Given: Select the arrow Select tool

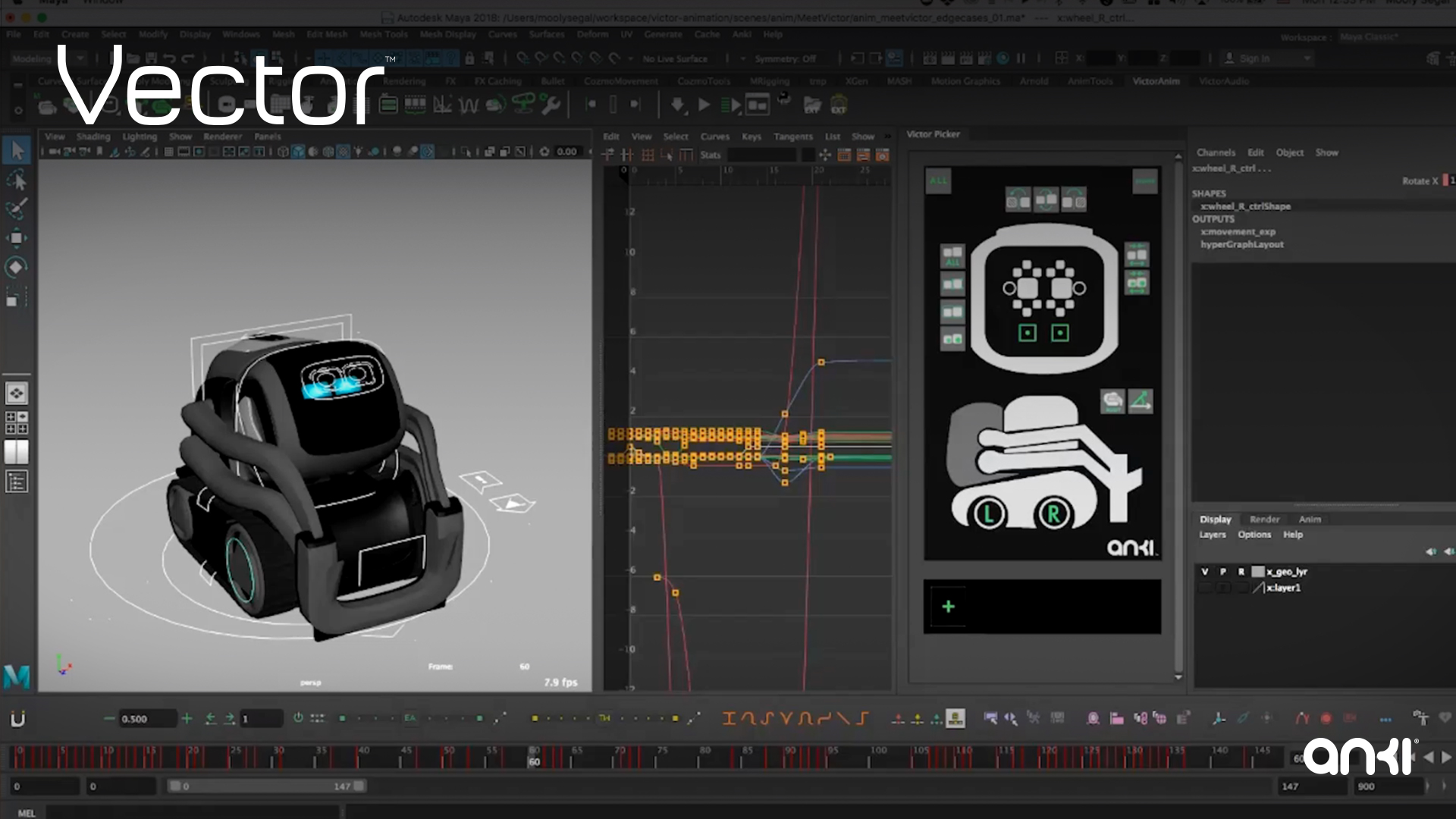Looking at the screenshot, I should (17, 149).
